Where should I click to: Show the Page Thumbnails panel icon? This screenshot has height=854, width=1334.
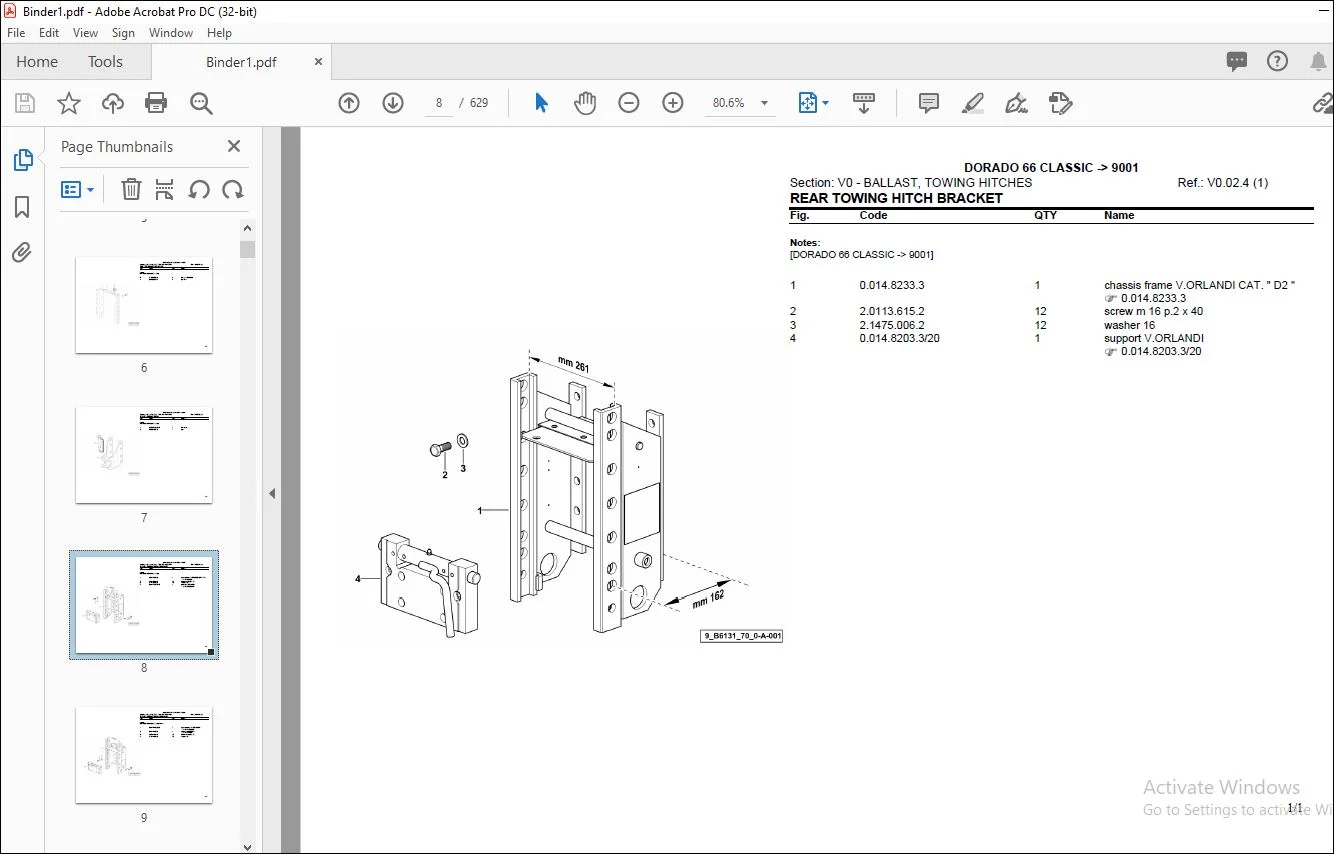(x=22, y=160)
